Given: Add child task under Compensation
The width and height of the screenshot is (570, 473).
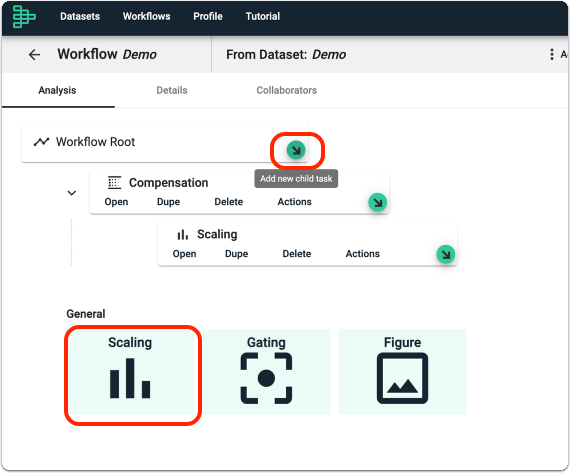Looking at the screenshot, I should tap(377, 202).
